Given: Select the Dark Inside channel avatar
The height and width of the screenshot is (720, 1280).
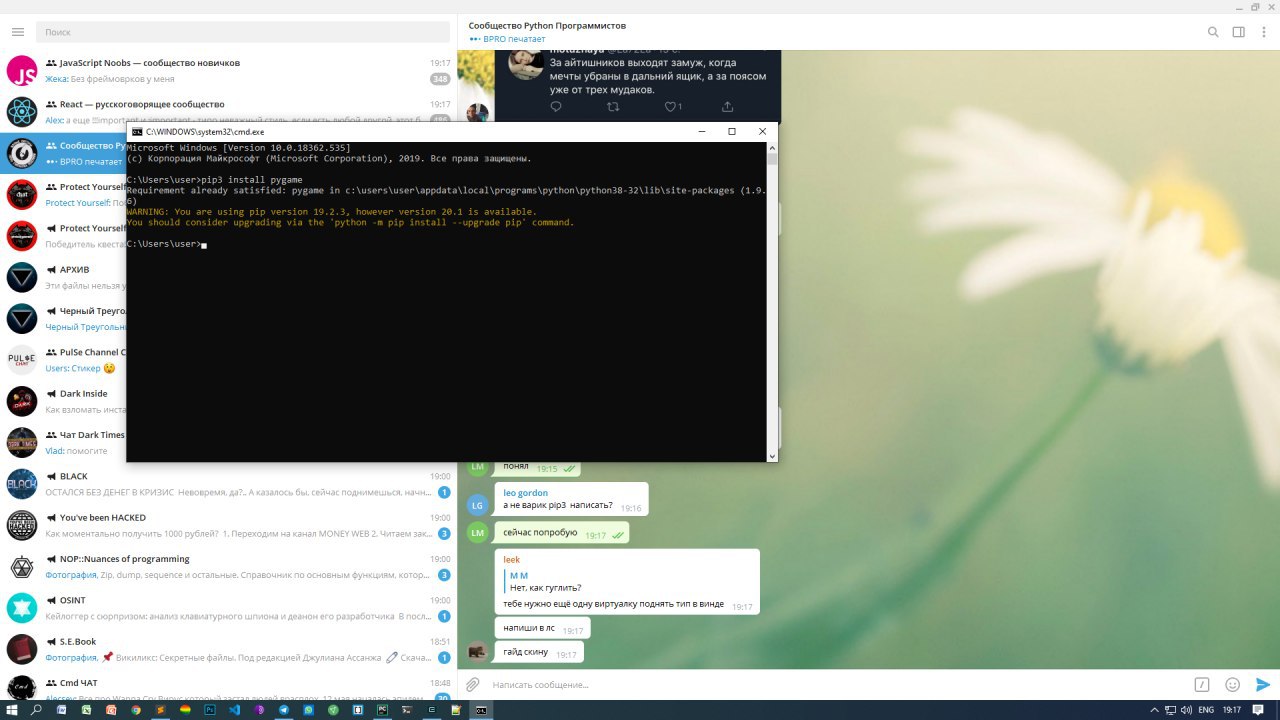Looking at the screenshot, I should [22, 401].
